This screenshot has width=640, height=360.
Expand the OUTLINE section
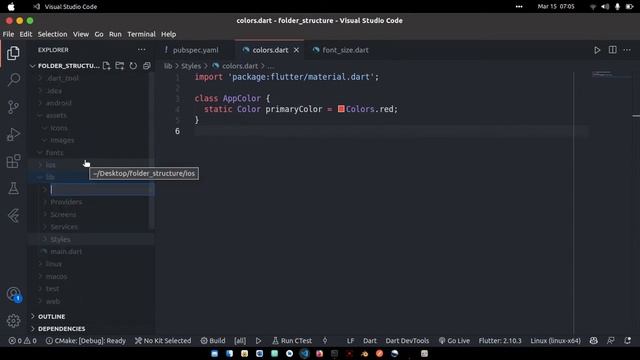tap(51, 316)
